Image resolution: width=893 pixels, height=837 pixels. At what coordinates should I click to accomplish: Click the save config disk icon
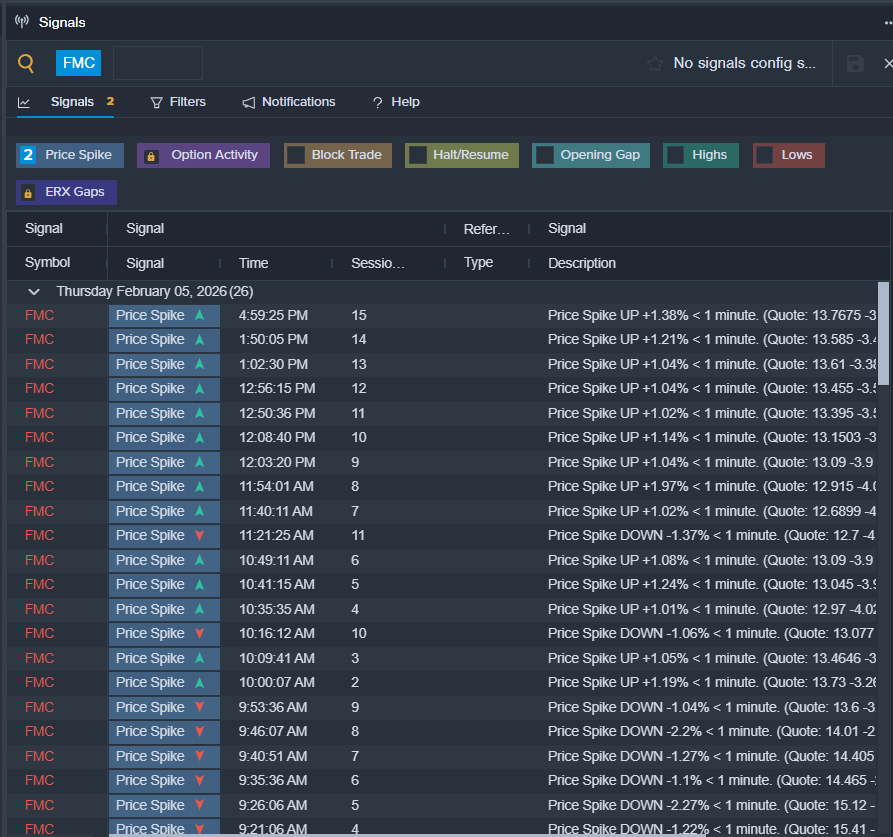tap(855, 64)
